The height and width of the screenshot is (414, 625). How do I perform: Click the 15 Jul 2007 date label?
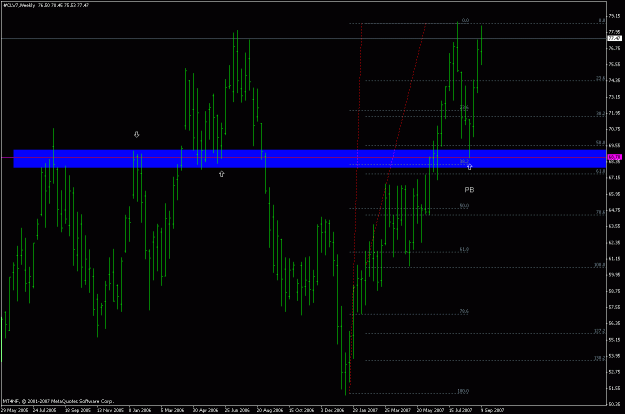point(461,410)
